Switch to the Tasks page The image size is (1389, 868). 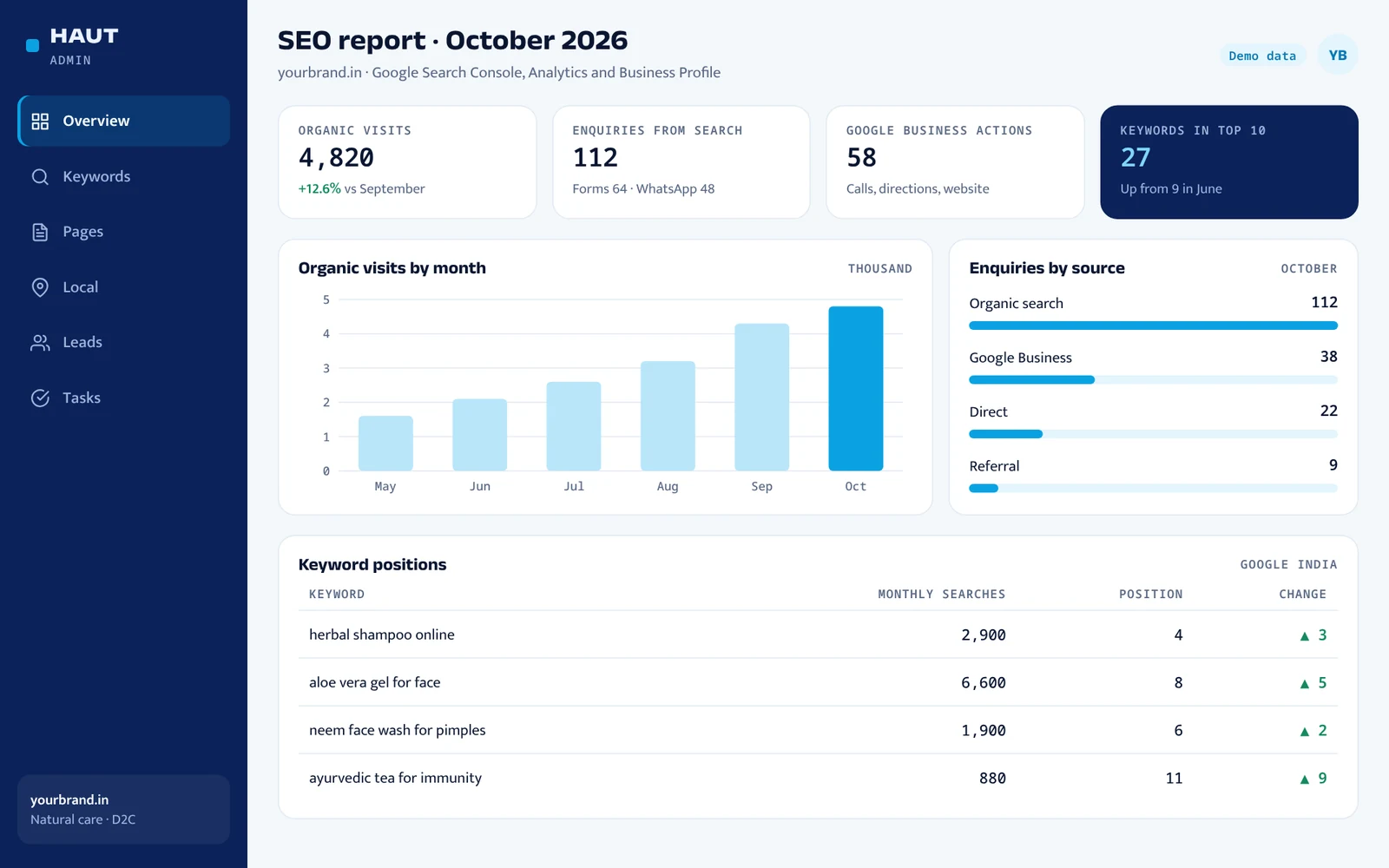(123, 398)
